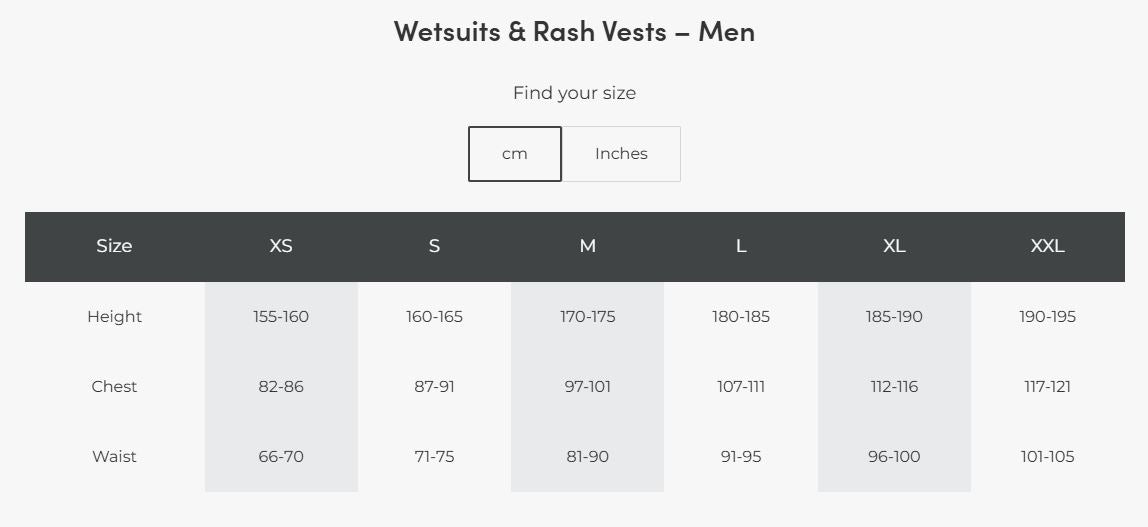The height and width of the screenshot is (527, 1148).
Task: Select the XL column header
Action: click(894, 246)
